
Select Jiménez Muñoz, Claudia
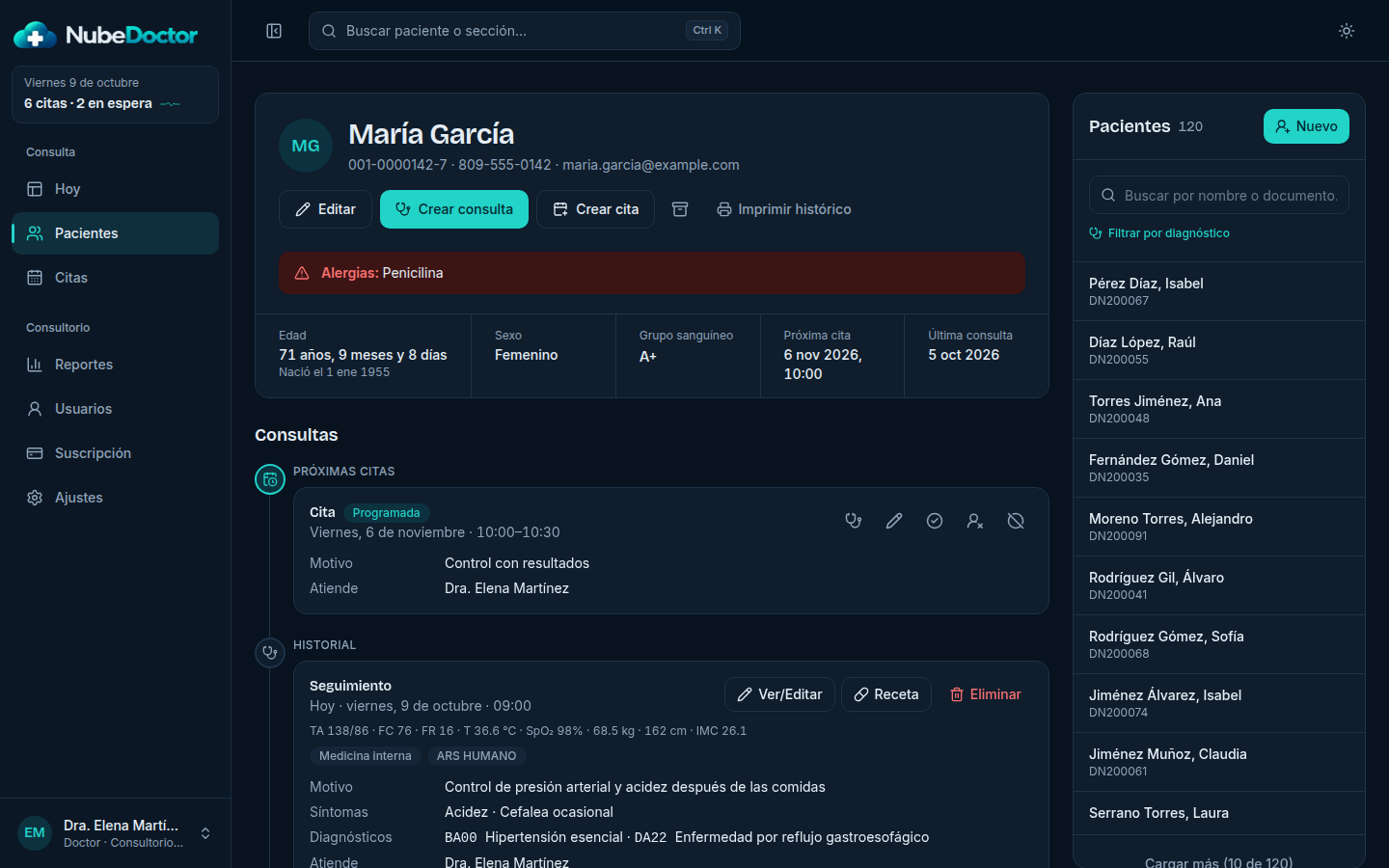(1219, 762)
